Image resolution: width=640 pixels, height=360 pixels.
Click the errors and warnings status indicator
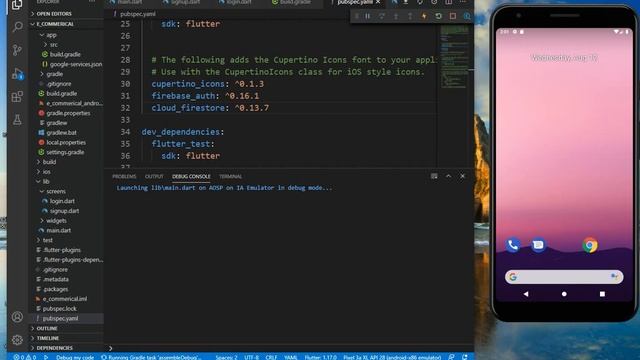coord(25,357)
